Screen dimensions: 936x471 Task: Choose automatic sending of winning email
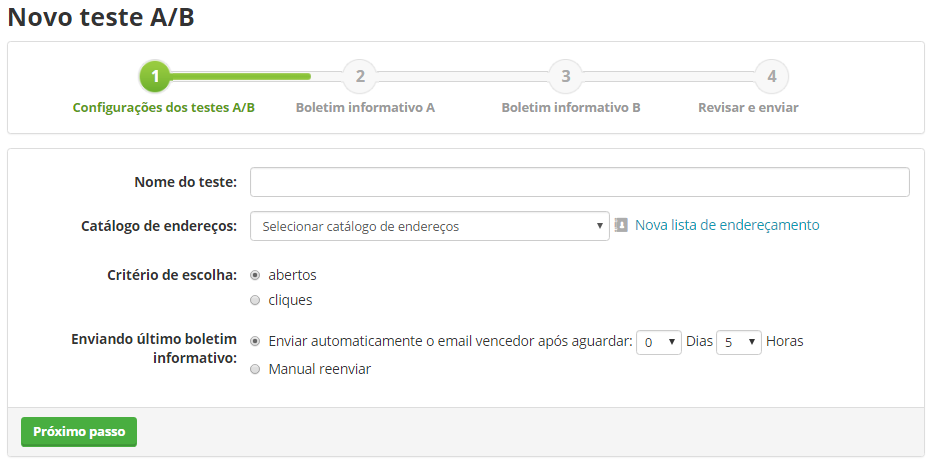(255, 341)
